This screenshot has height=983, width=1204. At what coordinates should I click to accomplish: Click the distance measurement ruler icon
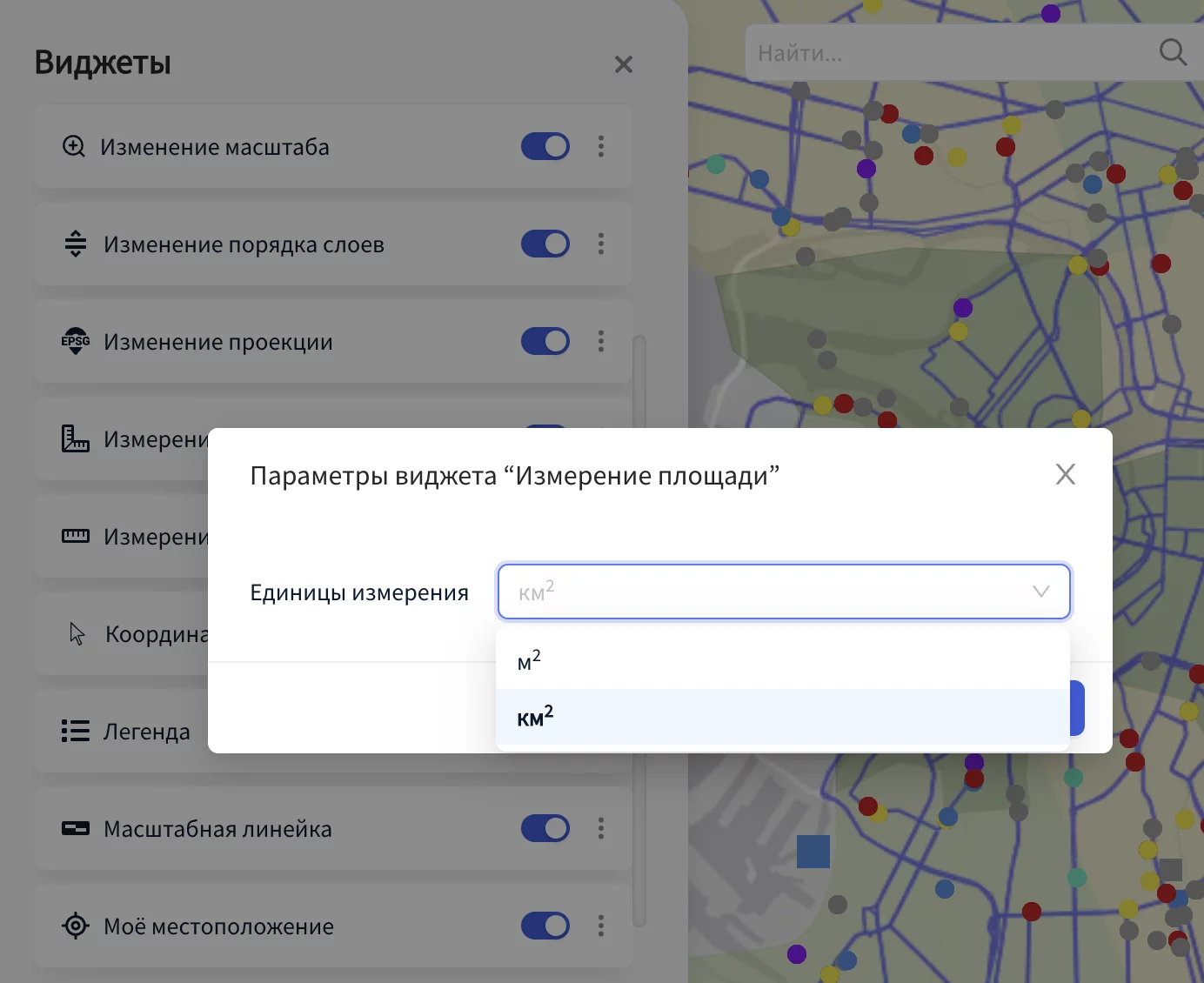tap(76, 536)
